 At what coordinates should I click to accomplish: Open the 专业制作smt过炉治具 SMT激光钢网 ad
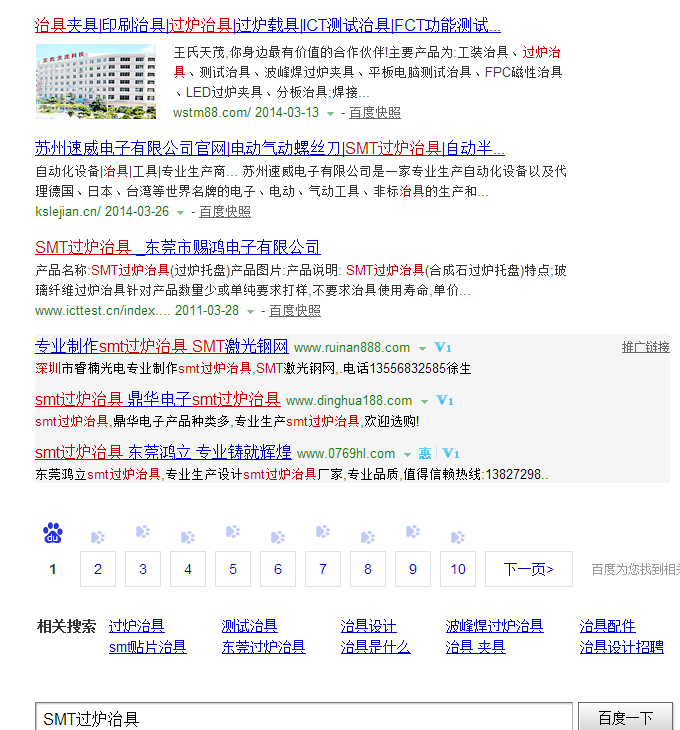tap(162, 346)
